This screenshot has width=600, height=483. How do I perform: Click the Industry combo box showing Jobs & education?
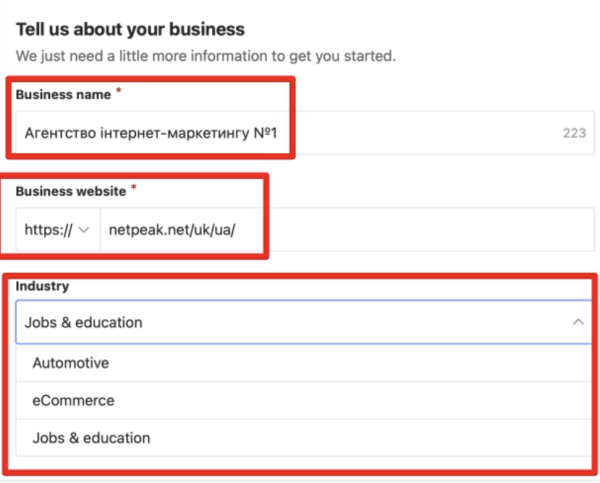[x=305, y=322]
